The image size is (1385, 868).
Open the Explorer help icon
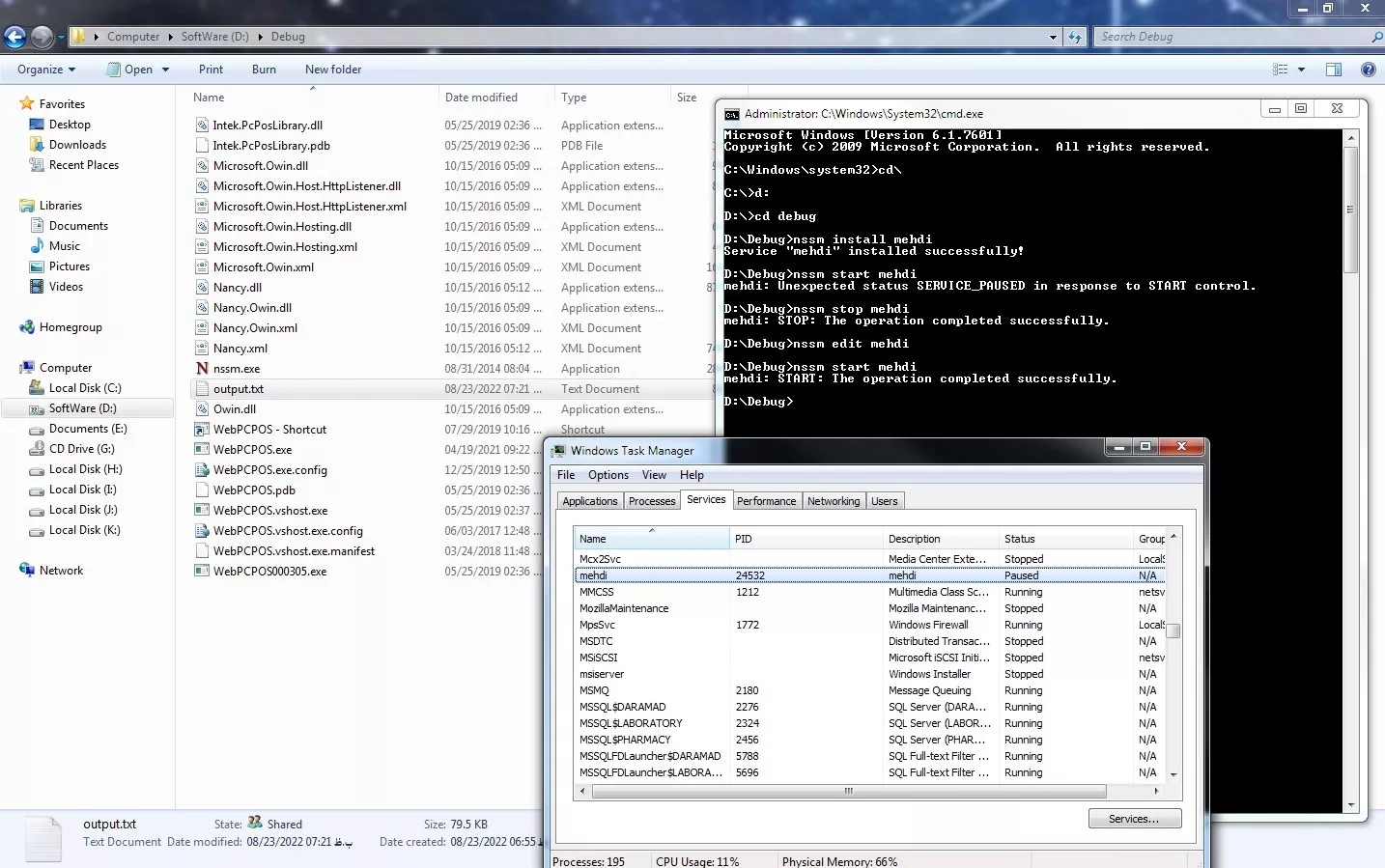coord(1368,70)
